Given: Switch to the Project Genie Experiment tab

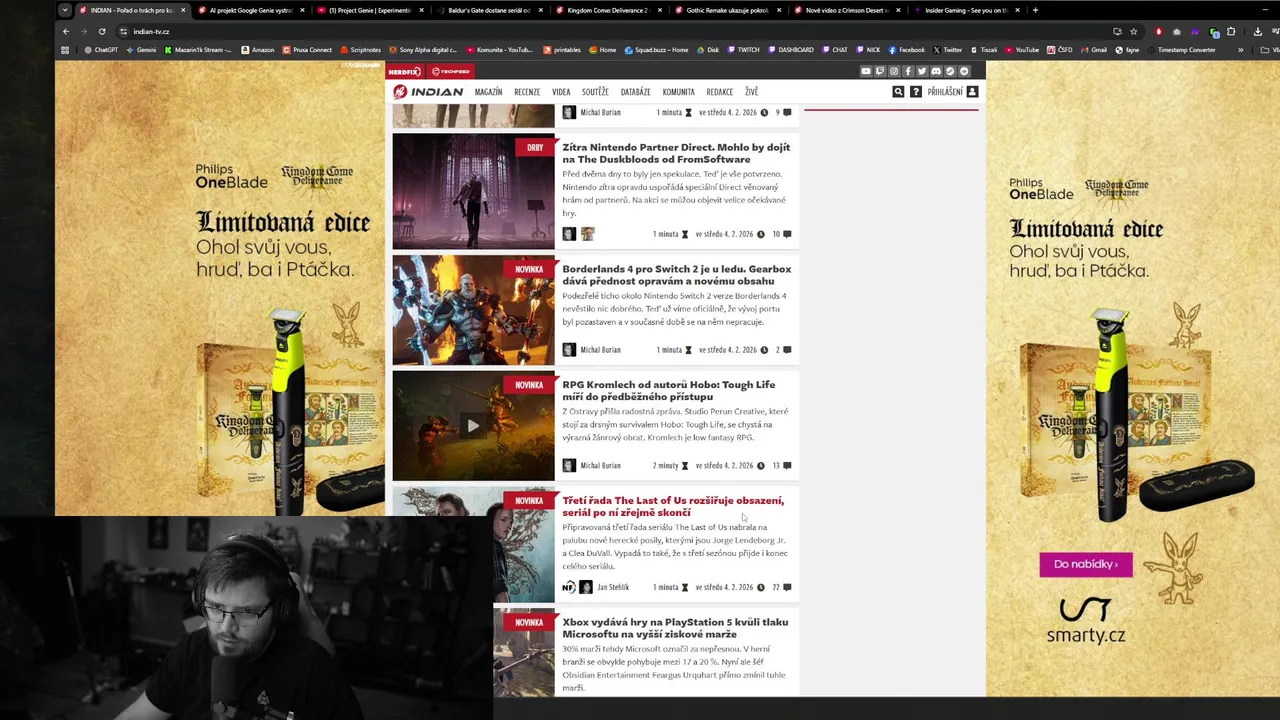Looking at the screenshot, I should click(369, 10).
